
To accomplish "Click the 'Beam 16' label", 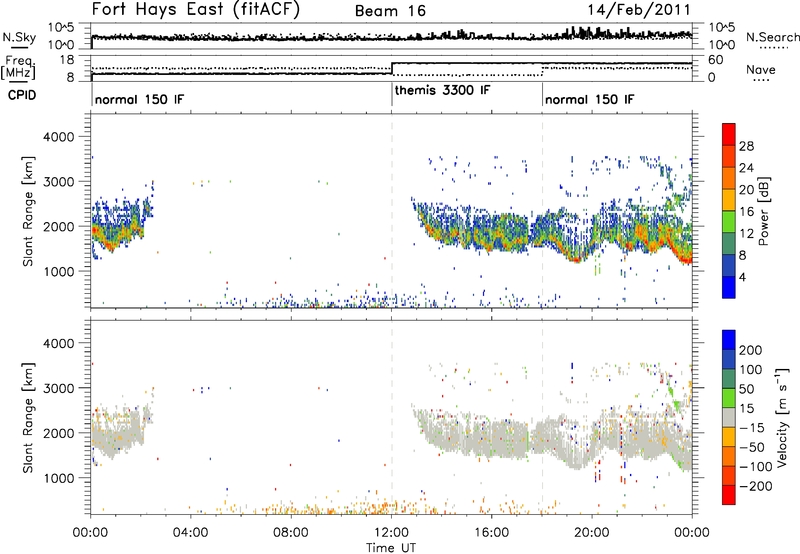I will point(390,11).
